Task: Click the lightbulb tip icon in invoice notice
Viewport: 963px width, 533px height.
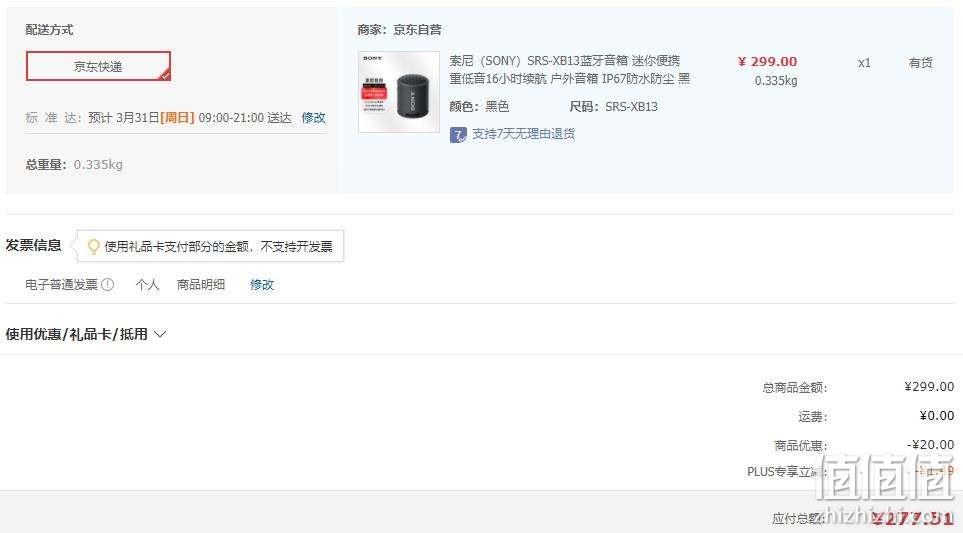Action: point(93,246)
